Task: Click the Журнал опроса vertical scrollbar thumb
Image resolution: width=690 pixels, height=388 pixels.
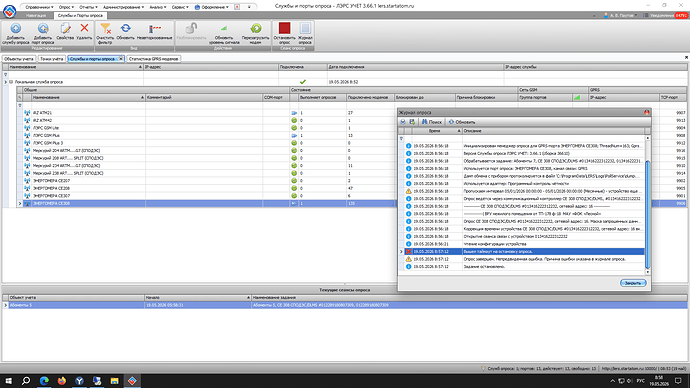Action: tap(647, 214)
